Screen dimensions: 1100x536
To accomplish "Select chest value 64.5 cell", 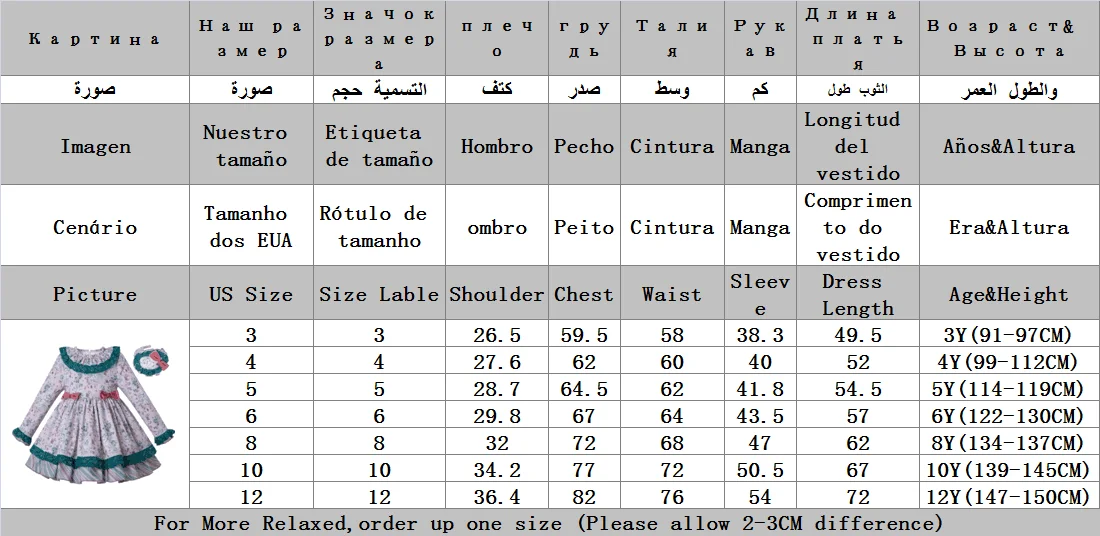I will coord(584,389).
